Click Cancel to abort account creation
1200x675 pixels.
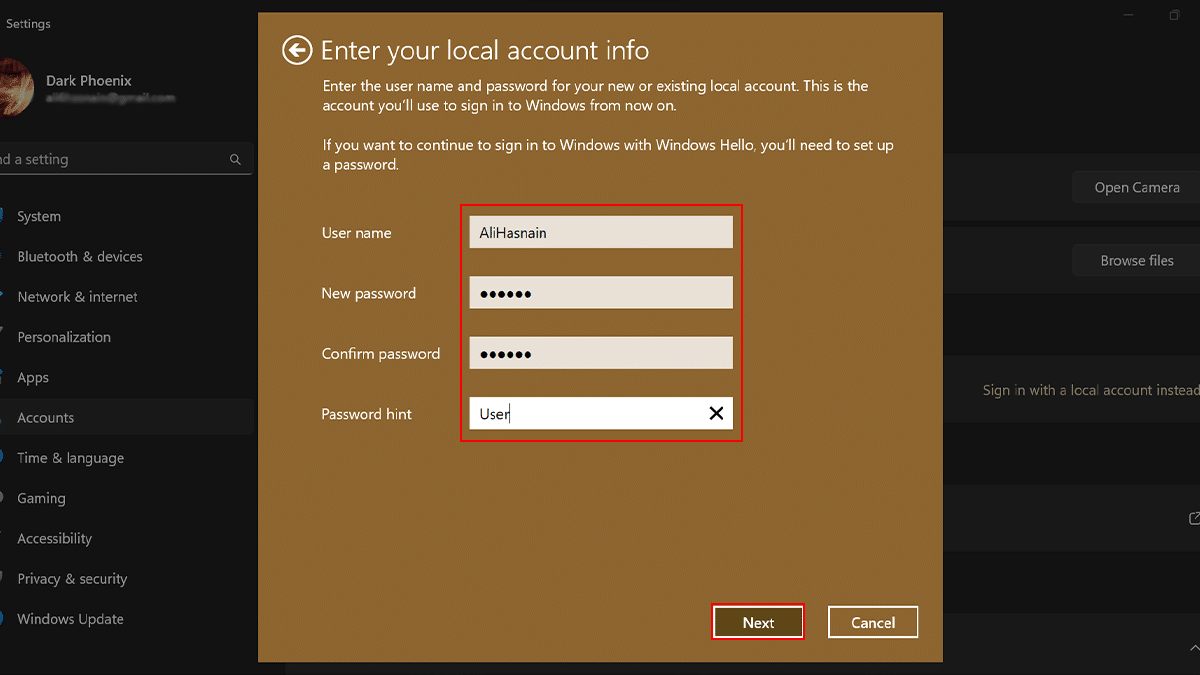tap(873, 621)
